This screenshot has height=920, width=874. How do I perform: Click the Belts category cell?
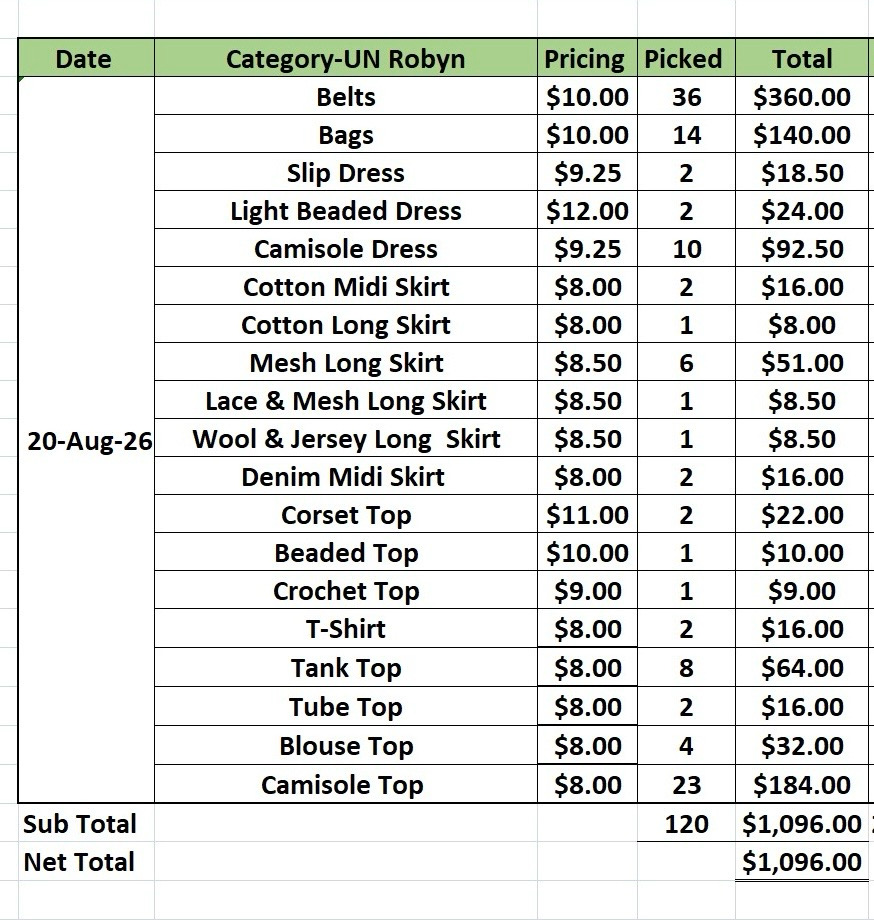(345, 96)
